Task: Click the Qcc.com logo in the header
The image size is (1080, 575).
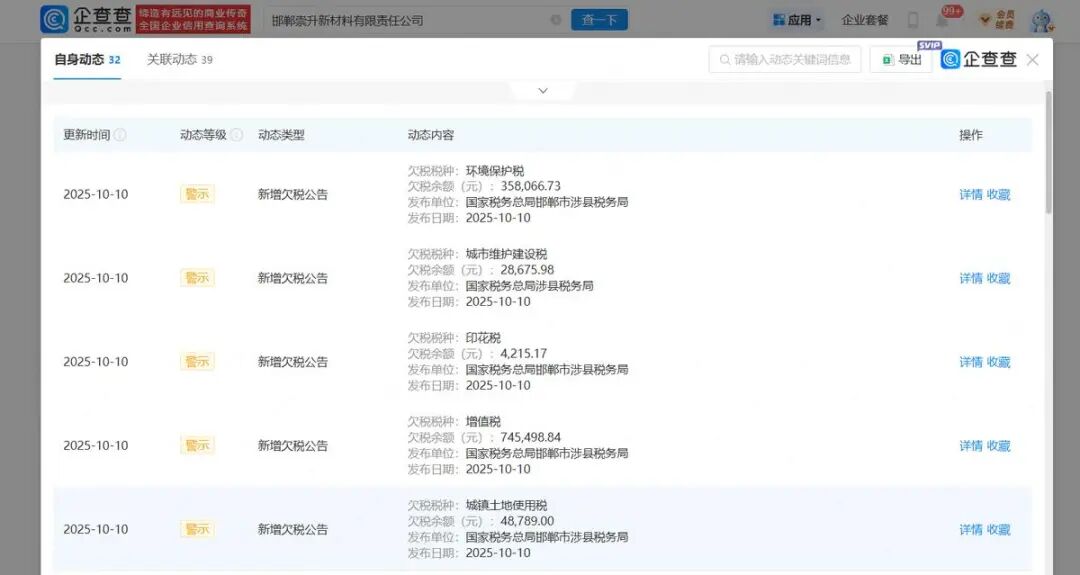Action: (86, 20)
